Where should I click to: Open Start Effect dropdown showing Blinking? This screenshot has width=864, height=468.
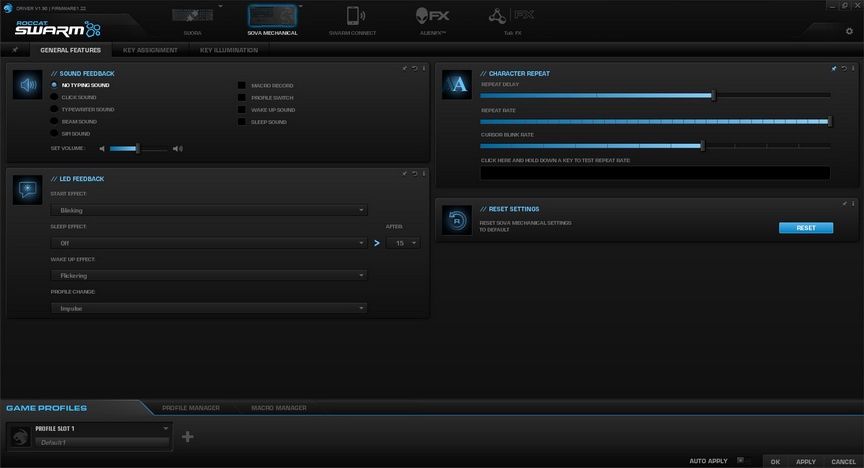click(209, 210)
